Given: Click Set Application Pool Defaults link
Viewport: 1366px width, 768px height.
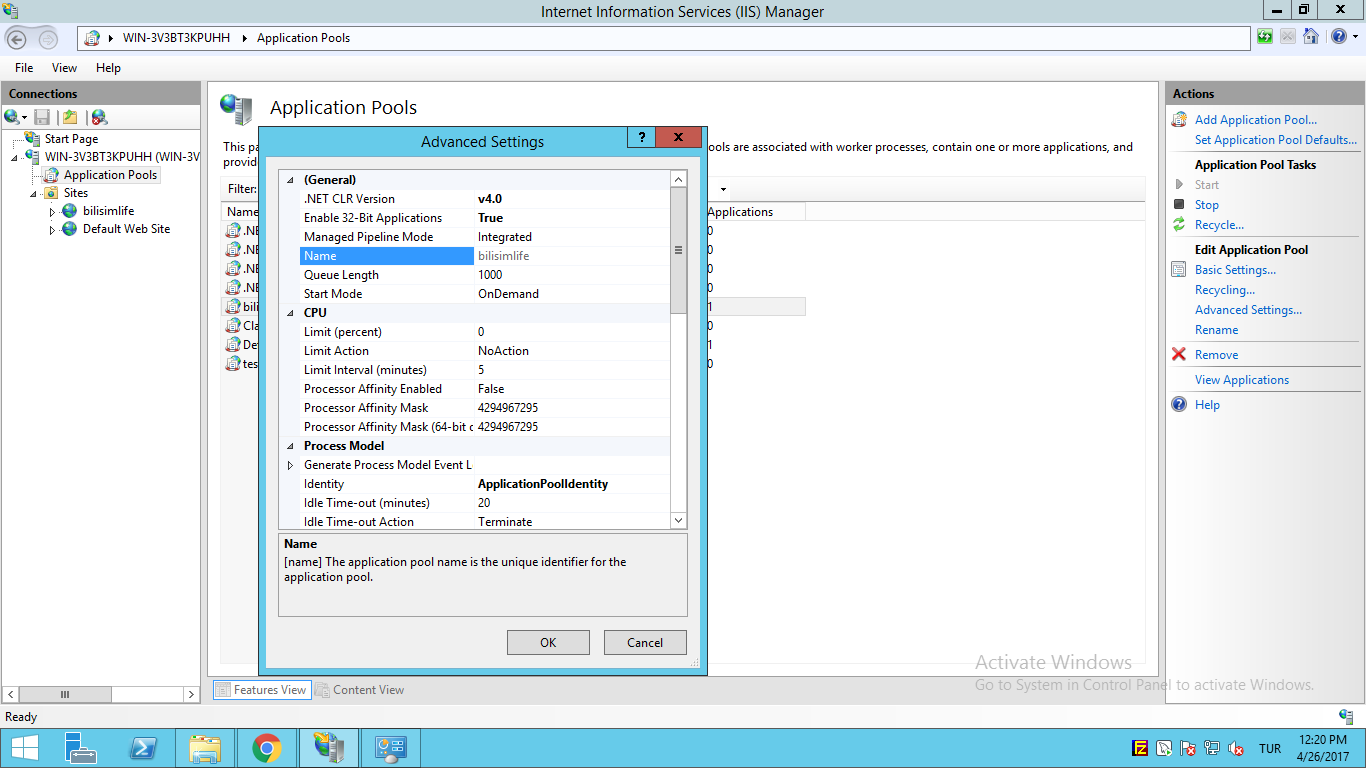Looking at the screenshot, I should 1276,140.
